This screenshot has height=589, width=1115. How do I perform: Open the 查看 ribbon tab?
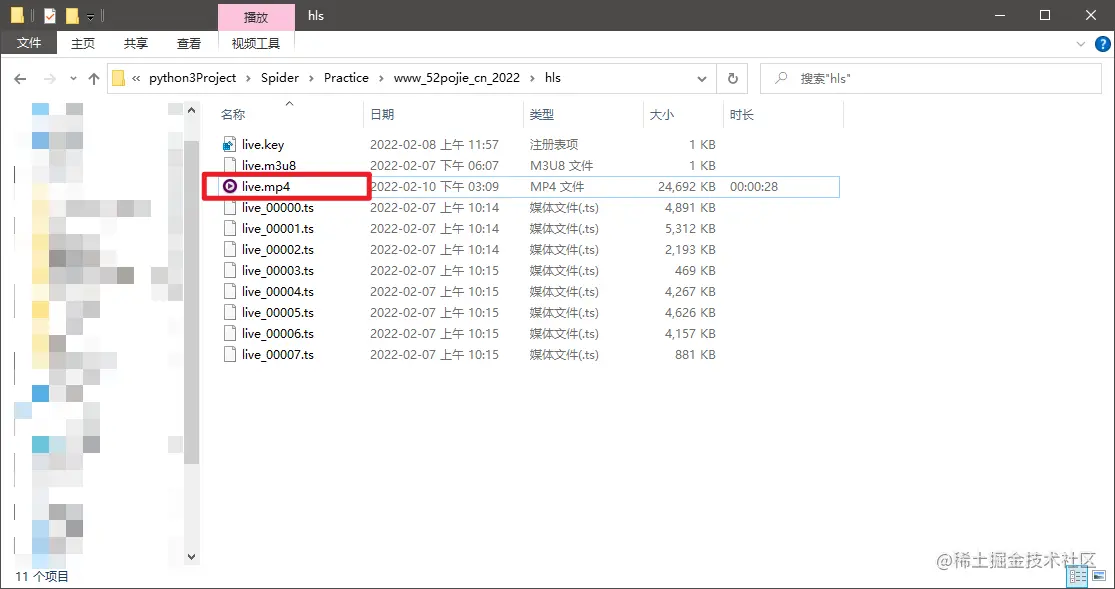coord(188,44)
